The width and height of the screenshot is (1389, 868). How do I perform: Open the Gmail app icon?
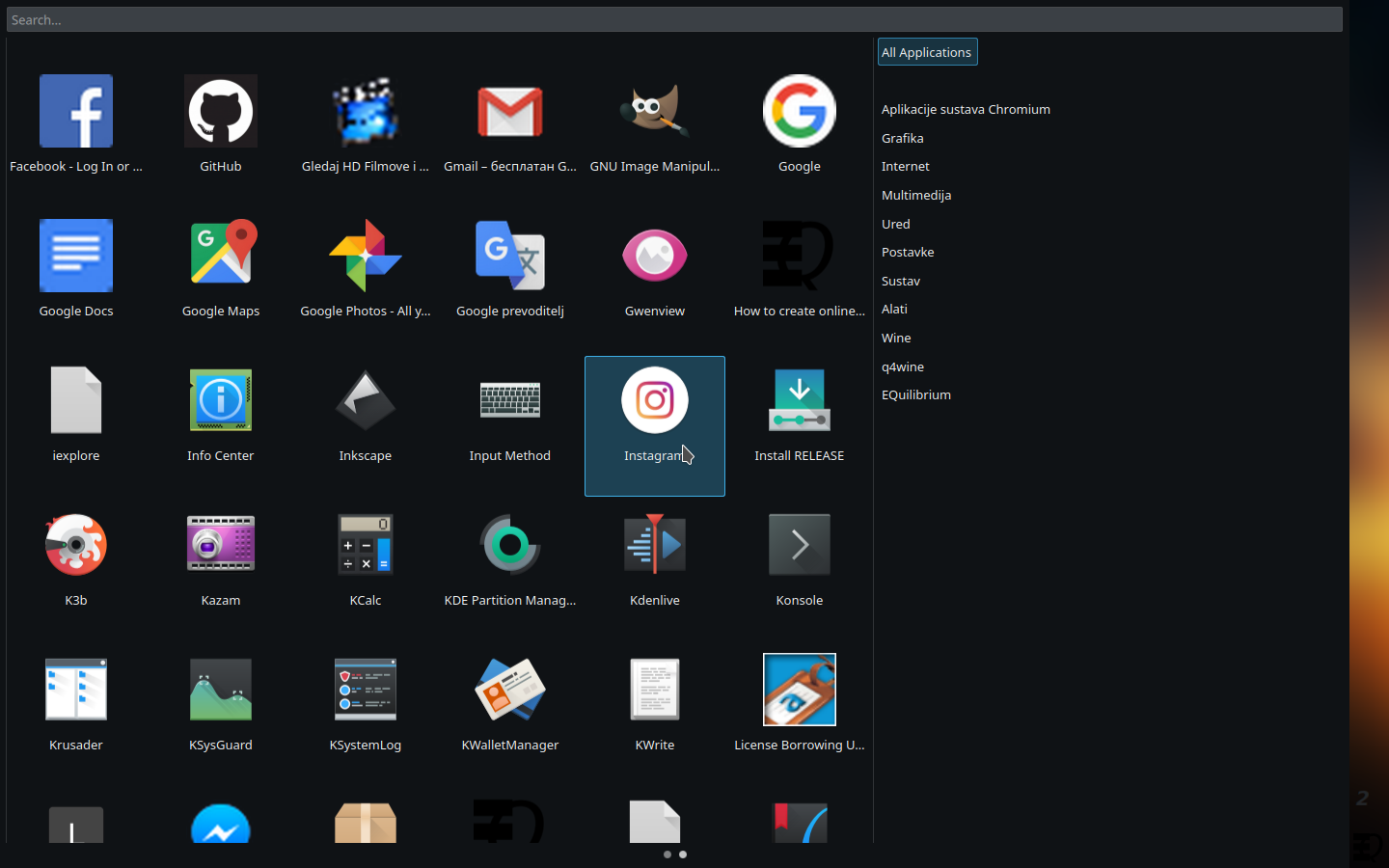tap(510, 111)
